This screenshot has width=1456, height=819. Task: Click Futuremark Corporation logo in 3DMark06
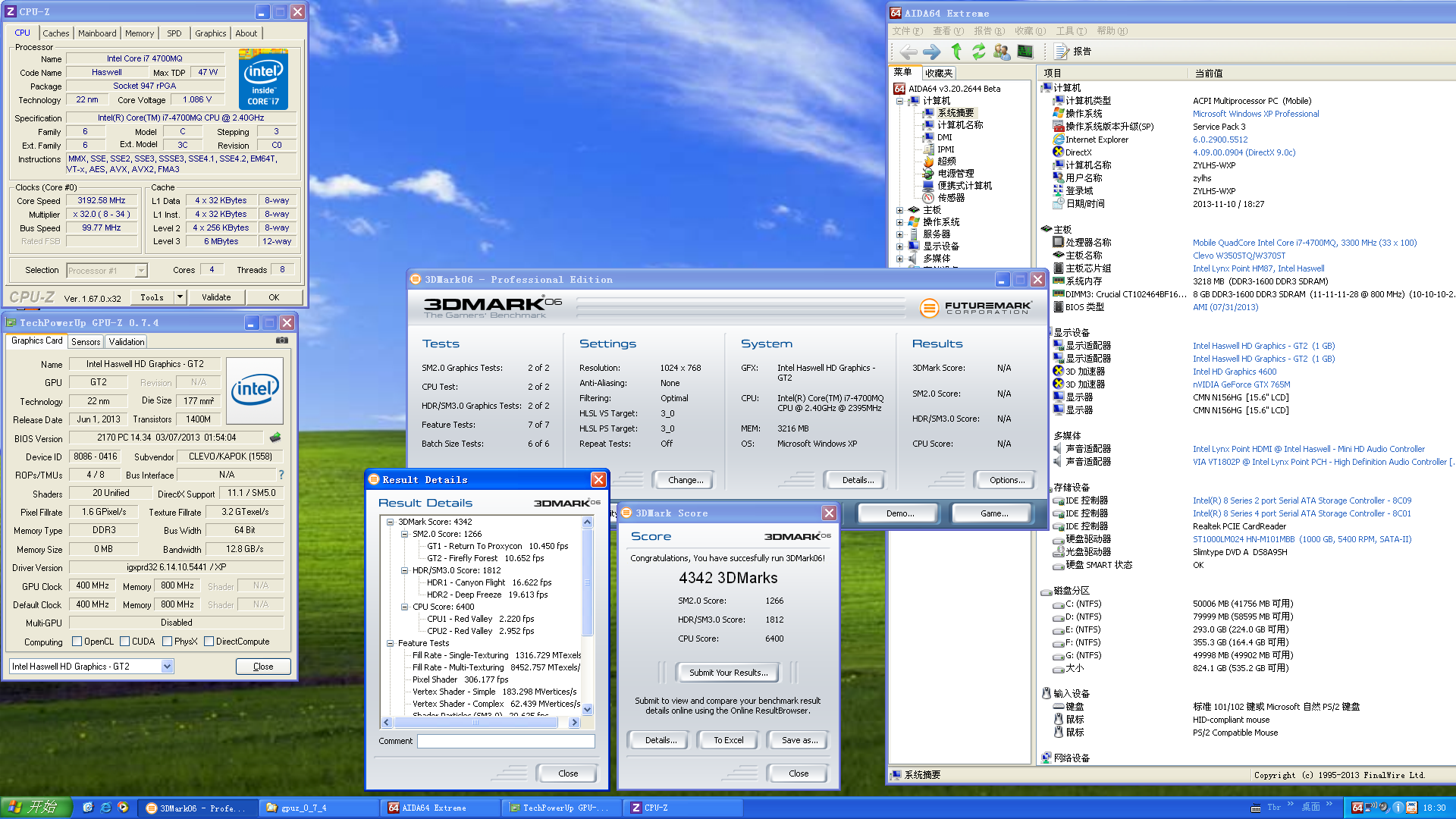pyautogui.click(x=975, y=308)
